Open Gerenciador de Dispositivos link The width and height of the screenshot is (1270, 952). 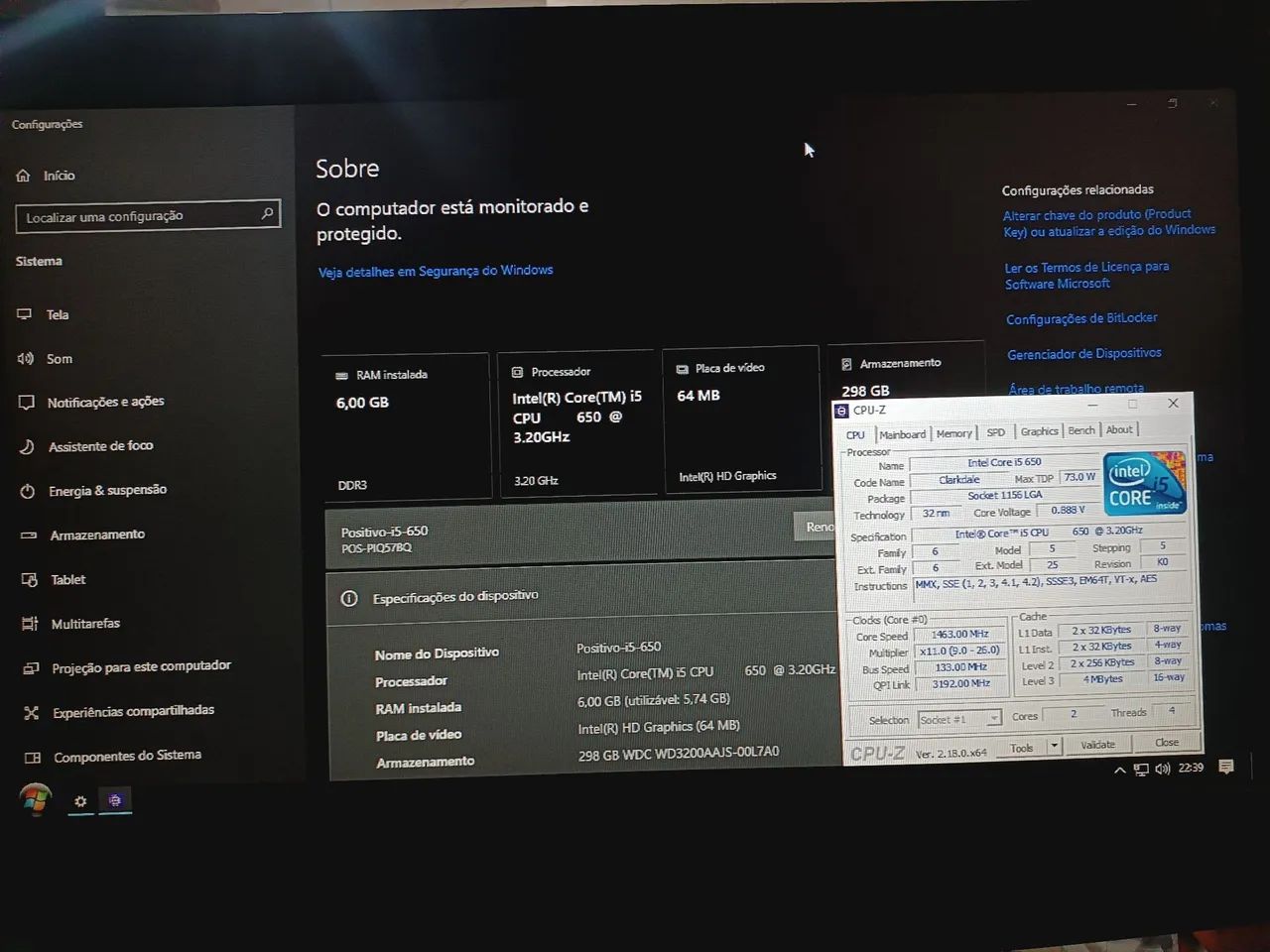click(x=1084, y=354)
